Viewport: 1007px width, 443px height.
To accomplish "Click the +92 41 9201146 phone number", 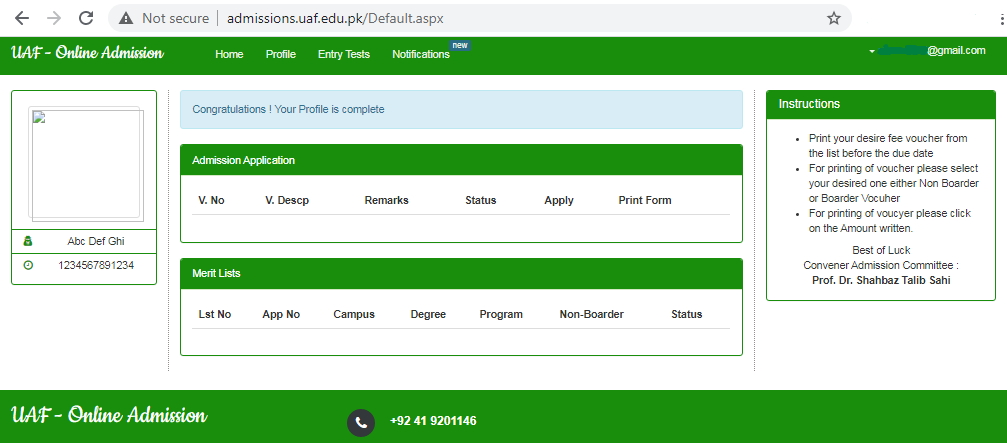I will [x=433, y=421].
